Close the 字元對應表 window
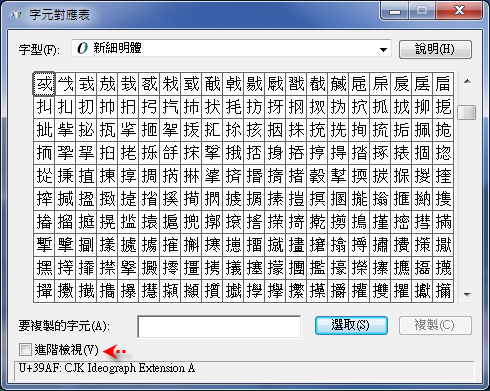Image resolution: width=490 pixels, height=391 pixels. tap(459, 11)
